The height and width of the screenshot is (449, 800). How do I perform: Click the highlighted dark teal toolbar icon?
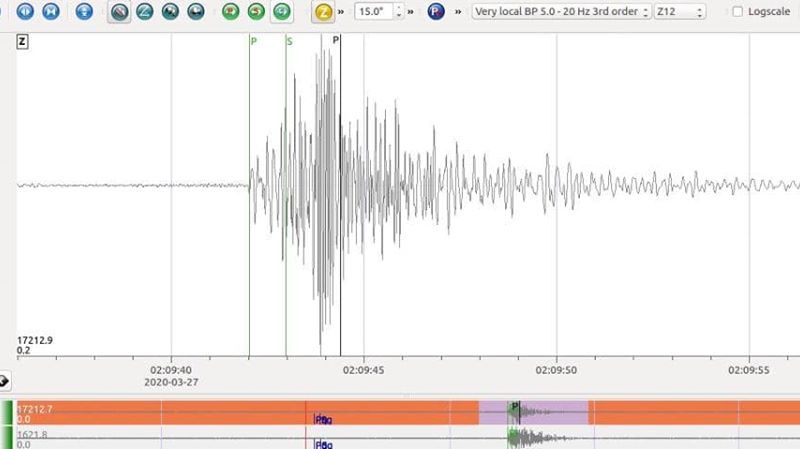[119, 12]
